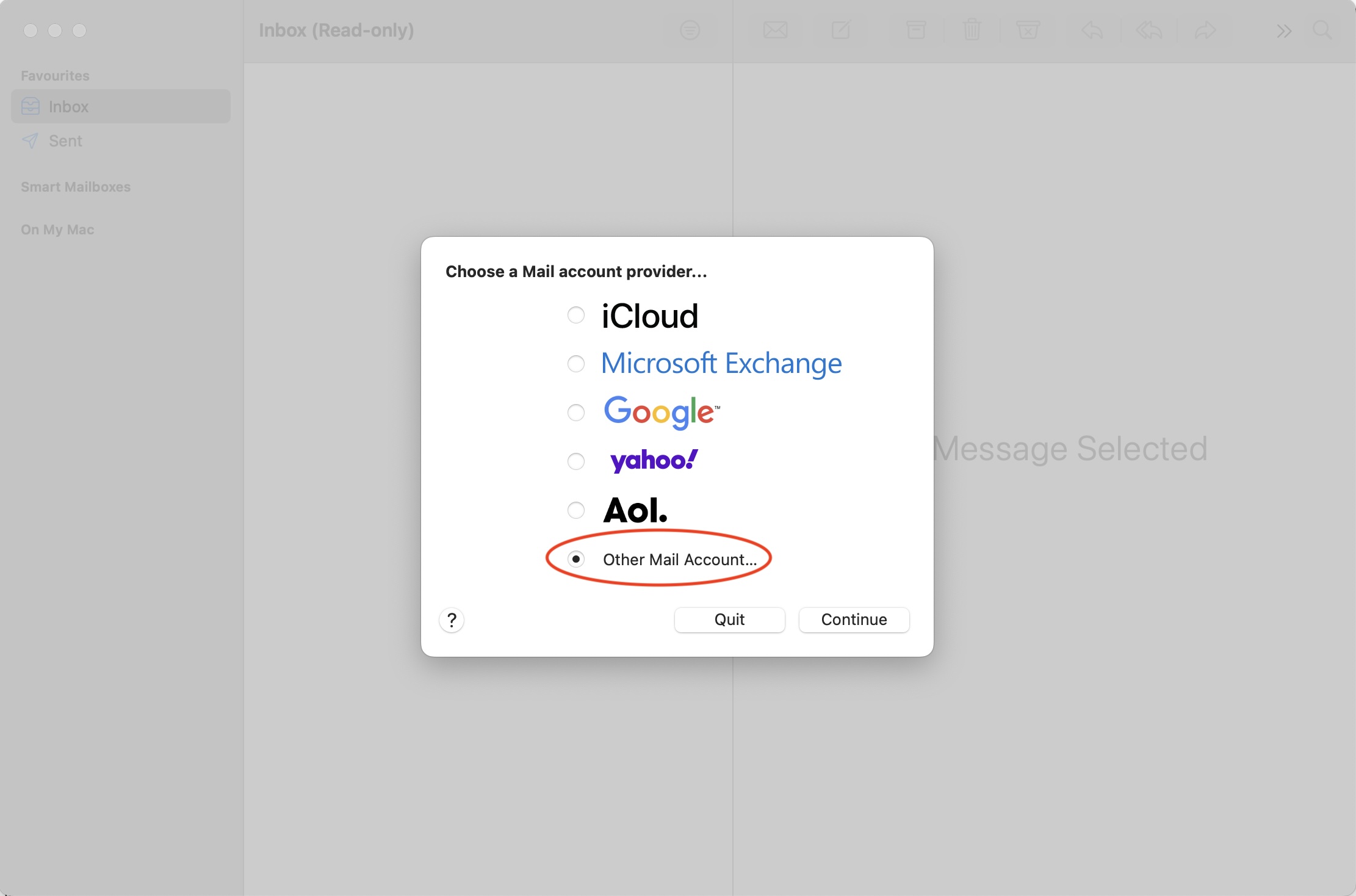Choose the Yahoo account radio button

(x=575, y=461)
